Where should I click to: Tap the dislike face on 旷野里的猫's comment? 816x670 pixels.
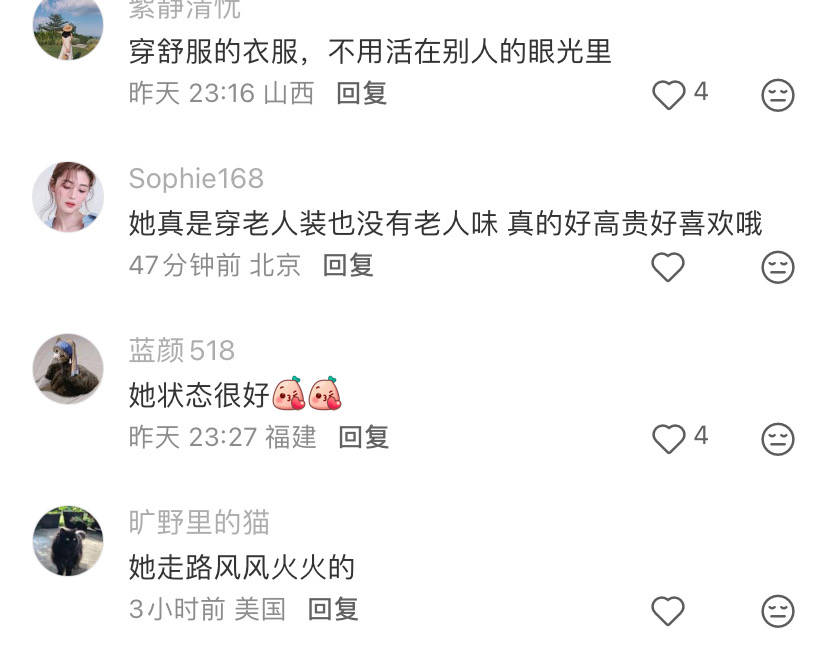778,611
